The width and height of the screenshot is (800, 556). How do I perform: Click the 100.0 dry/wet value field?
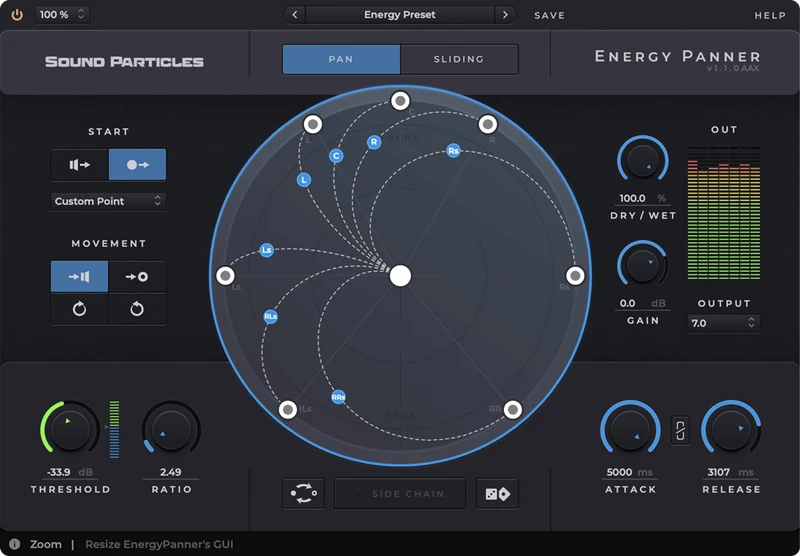(x=642, y=198)
